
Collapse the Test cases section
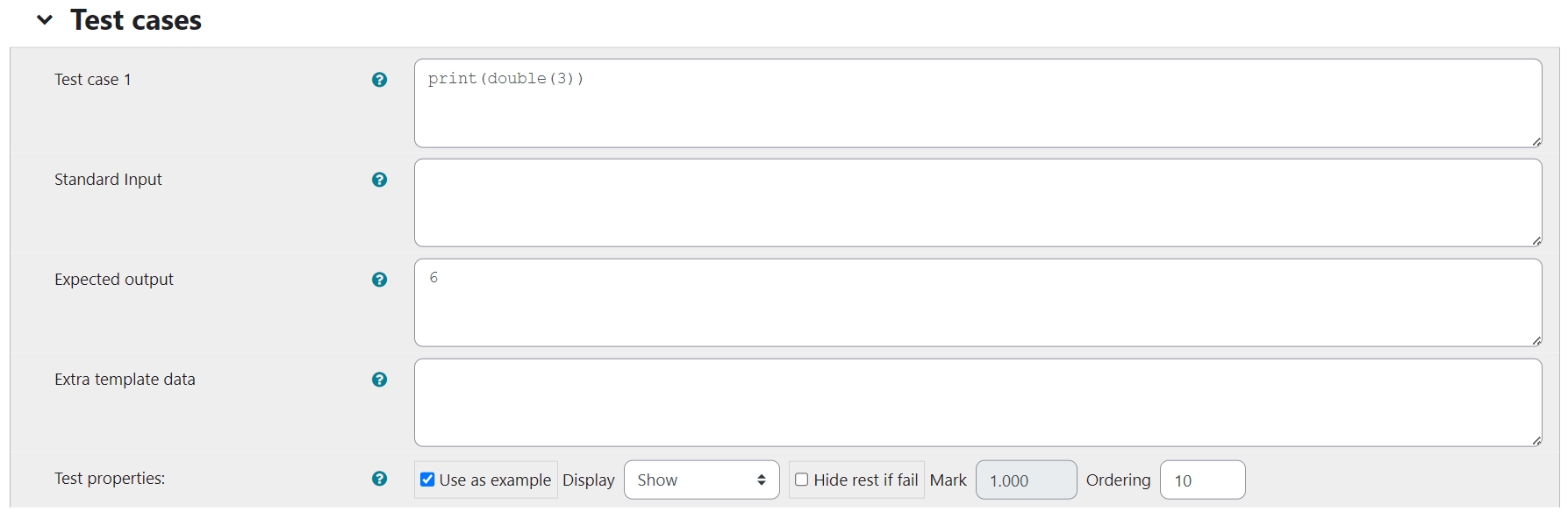click(43, 19)
